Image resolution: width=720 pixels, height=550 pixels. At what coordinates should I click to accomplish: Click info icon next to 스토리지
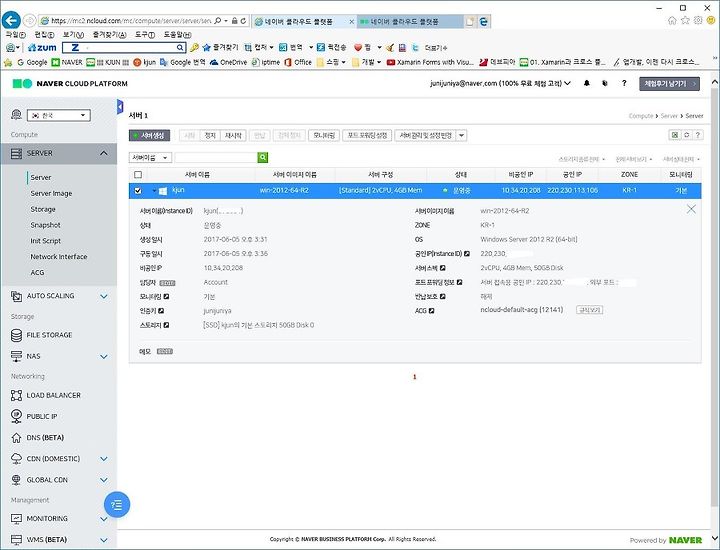[166, 325]
